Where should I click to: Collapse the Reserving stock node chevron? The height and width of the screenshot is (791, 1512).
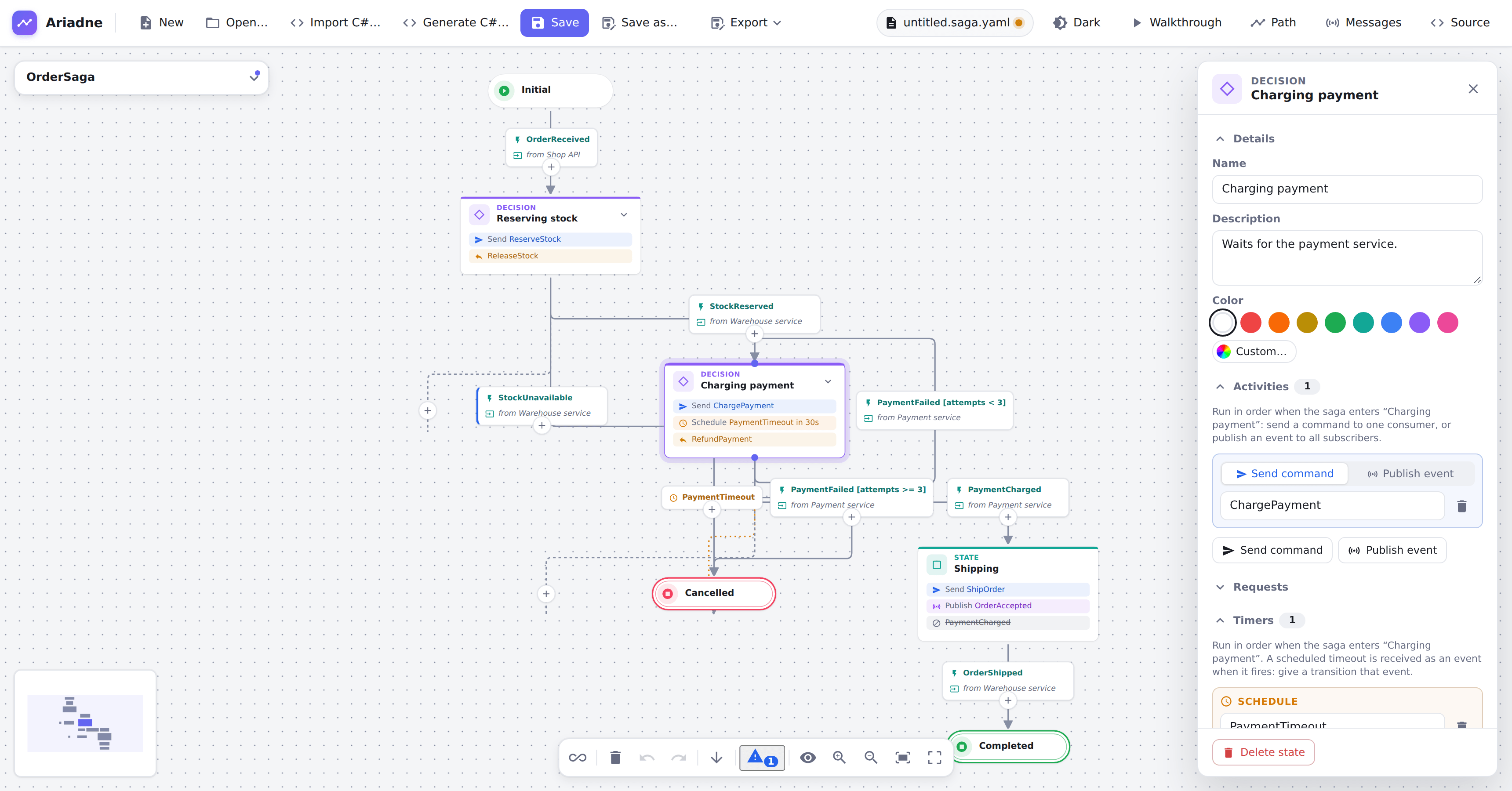click(624, 215)
